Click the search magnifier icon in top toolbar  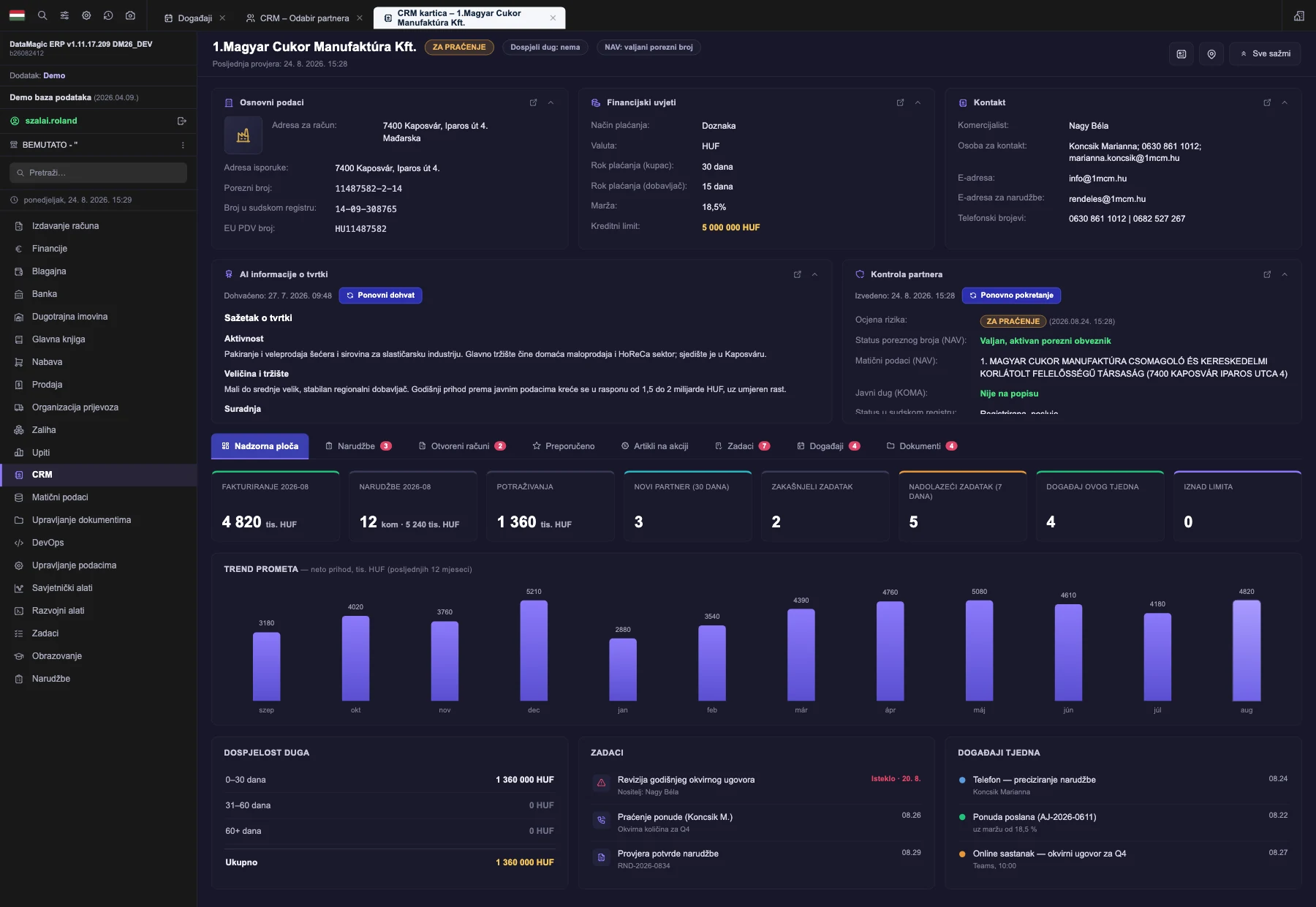tap(42, 15)
